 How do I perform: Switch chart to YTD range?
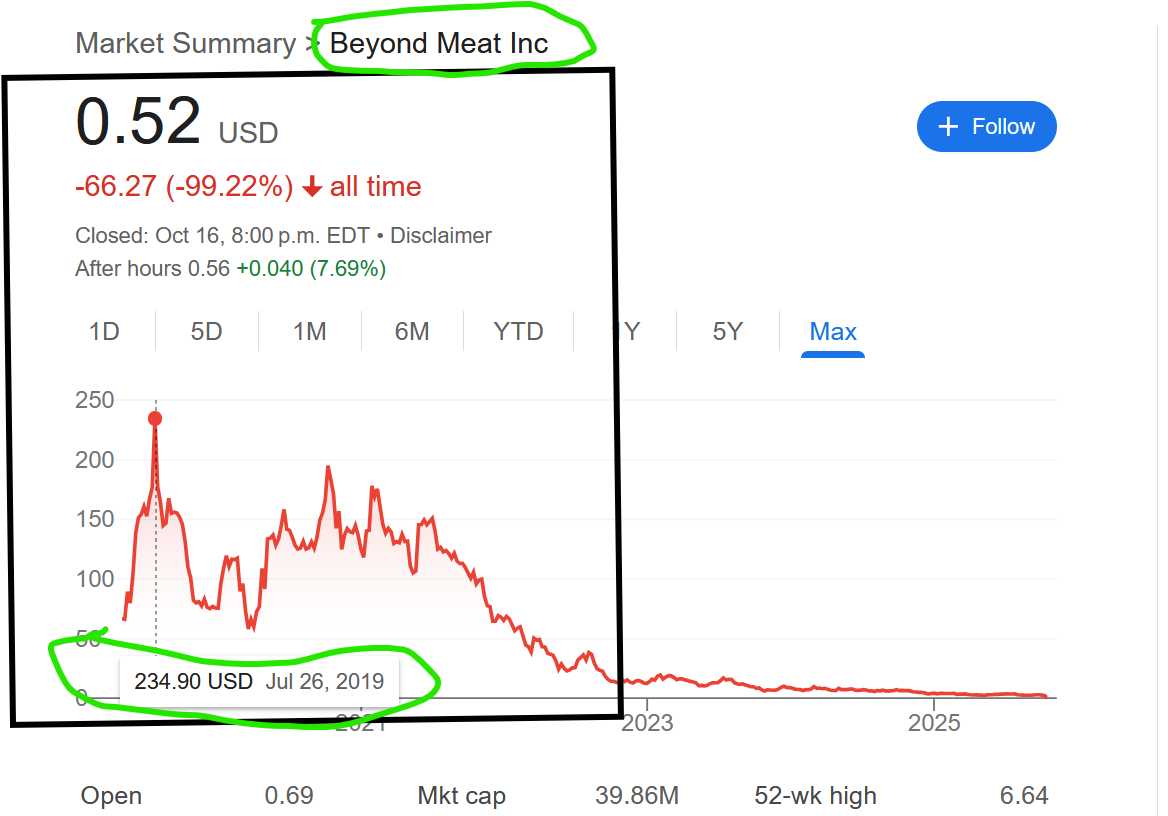[518, 332]
